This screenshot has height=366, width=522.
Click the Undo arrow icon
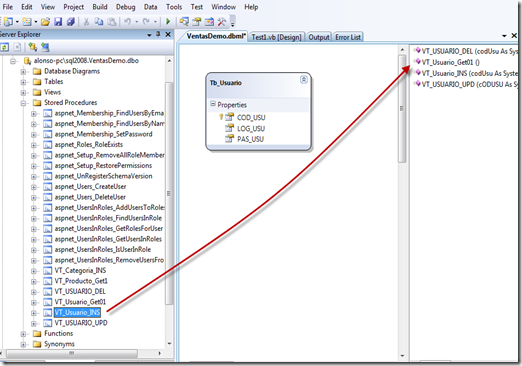click(x=127, y=22)
